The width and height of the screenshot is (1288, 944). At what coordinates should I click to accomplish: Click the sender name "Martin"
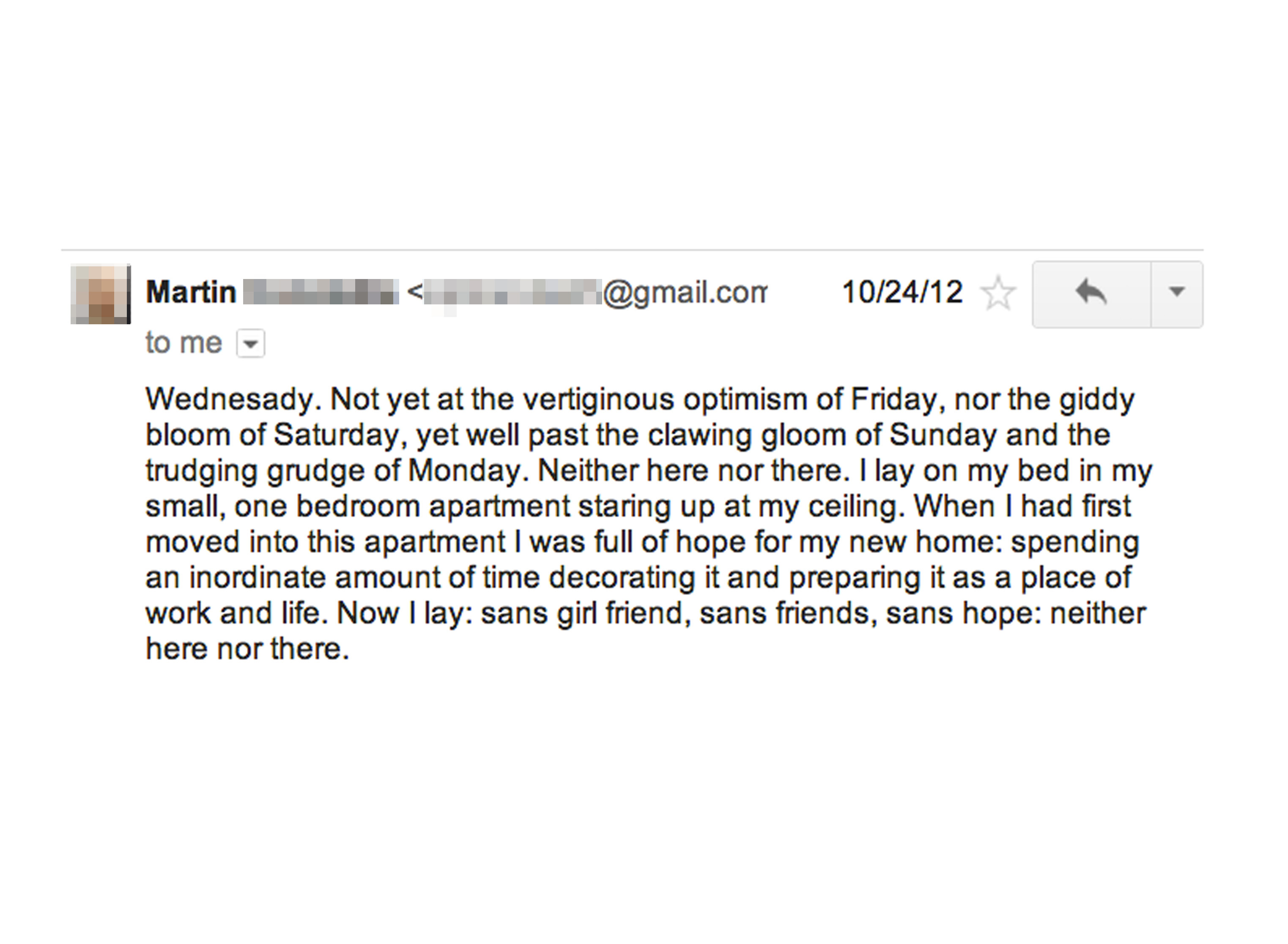pyautogui.click(x=191, y=292)
